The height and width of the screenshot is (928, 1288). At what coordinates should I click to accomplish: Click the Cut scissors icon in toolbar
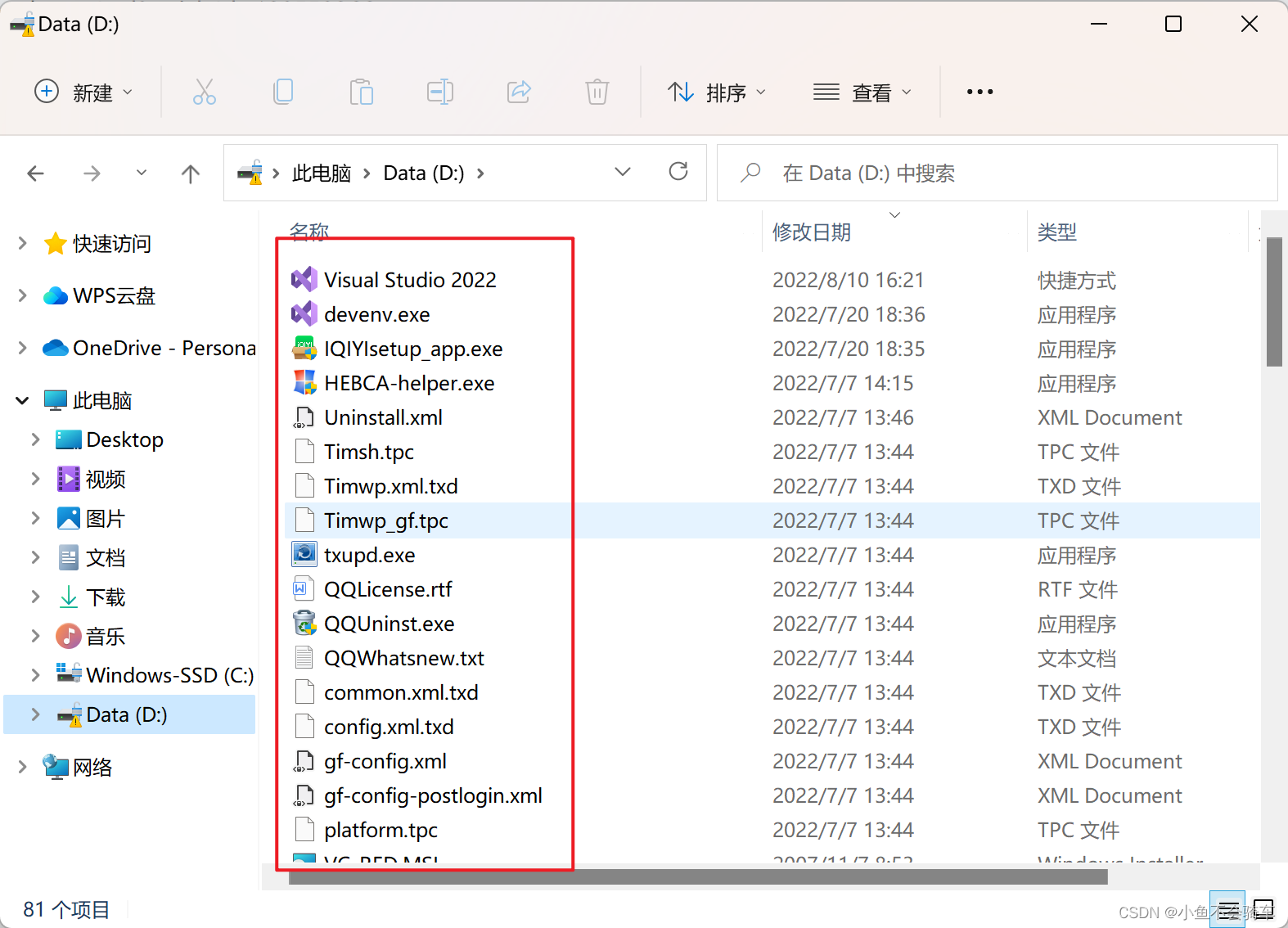[205, 92]
